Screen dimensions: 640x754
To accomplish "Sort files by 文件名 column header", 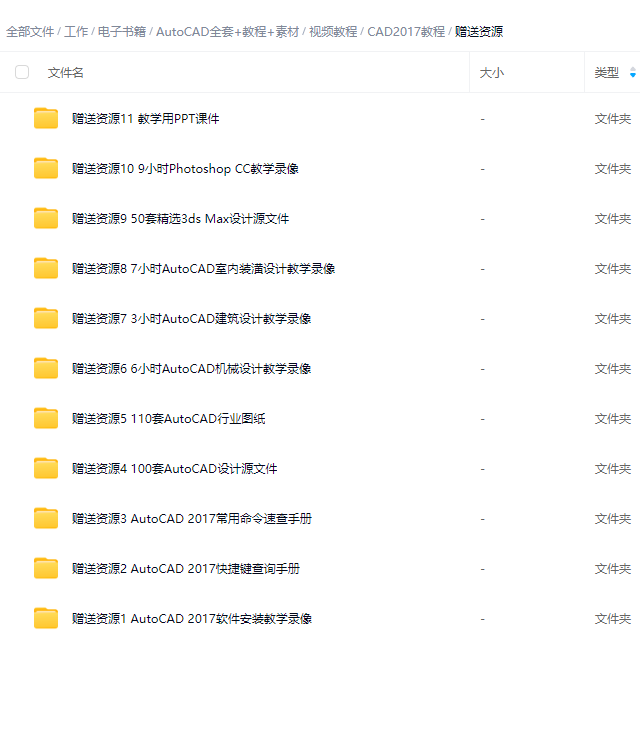I will click(x=65, y=73).
